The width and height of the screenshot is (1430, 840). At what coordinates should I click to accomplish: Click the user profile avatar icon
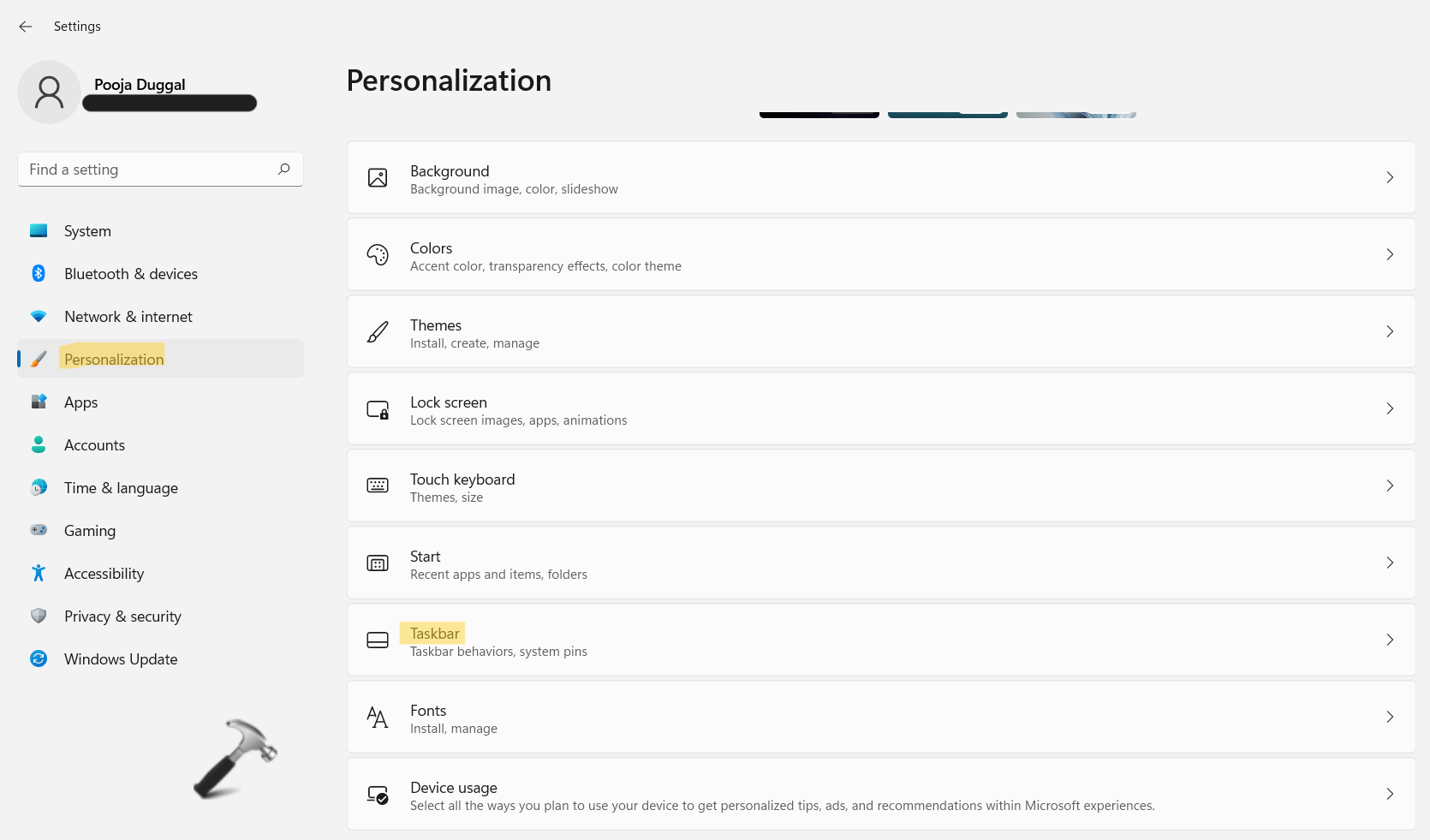coord(49,92)
